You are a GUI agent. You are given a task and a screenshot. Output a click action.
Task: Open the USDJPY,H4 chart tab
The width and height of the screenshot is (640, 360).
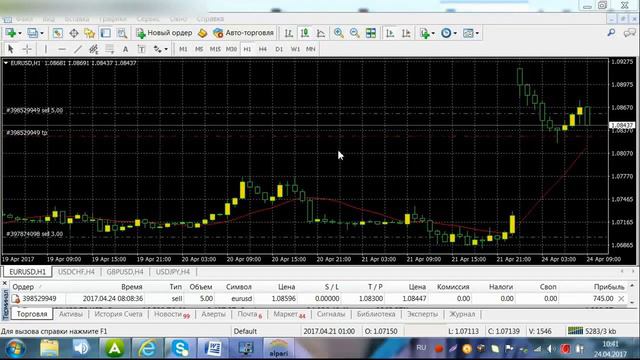tap(173, 272)
